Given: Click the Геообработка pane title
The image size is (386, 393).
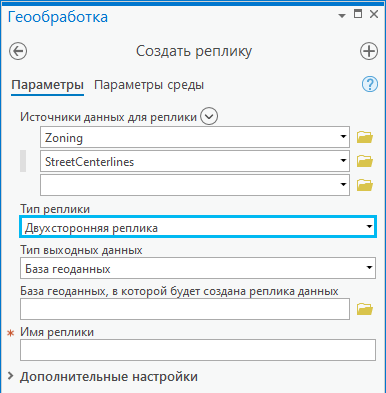Looking at the screenshot, I should point(58,17).
